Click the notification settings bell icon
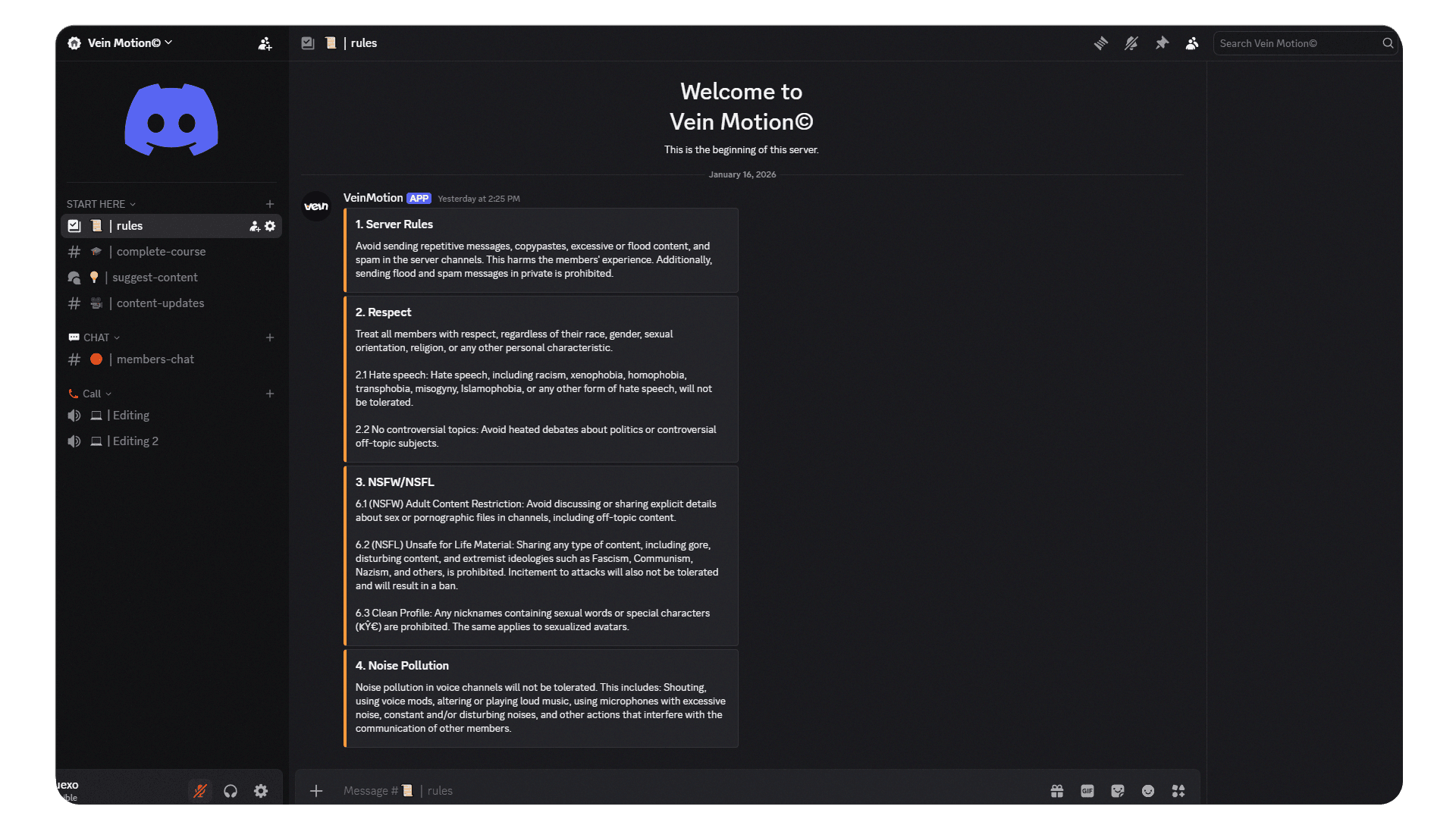 coord(1131,43)
